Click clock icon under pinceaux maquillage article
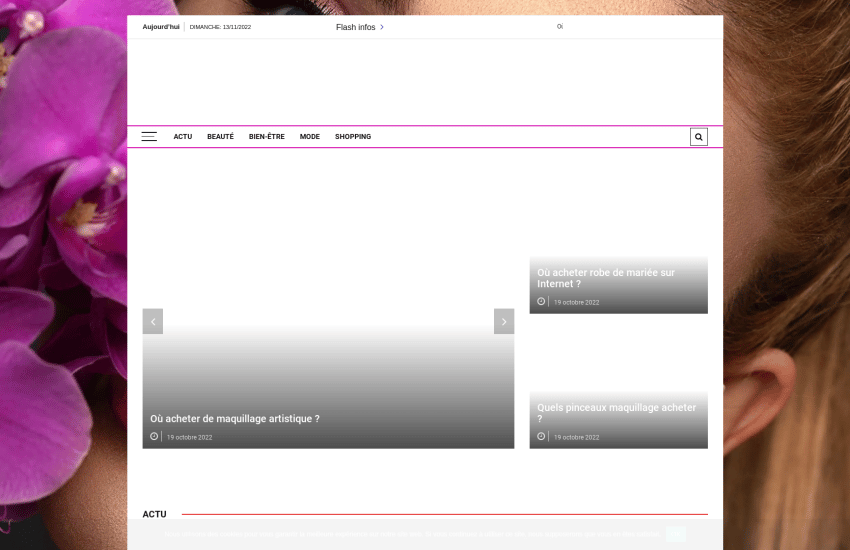850x550 pixels. click(x=541, y=436)
